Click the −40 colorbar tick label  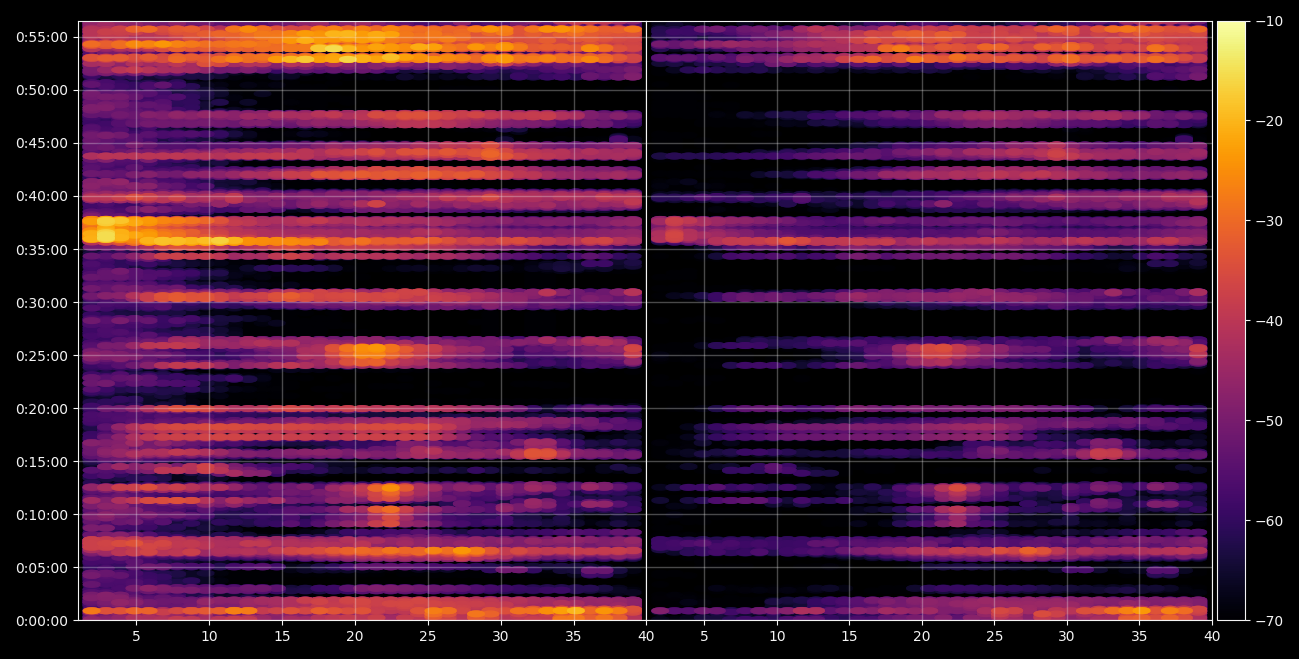click(x=1270, y=321)
